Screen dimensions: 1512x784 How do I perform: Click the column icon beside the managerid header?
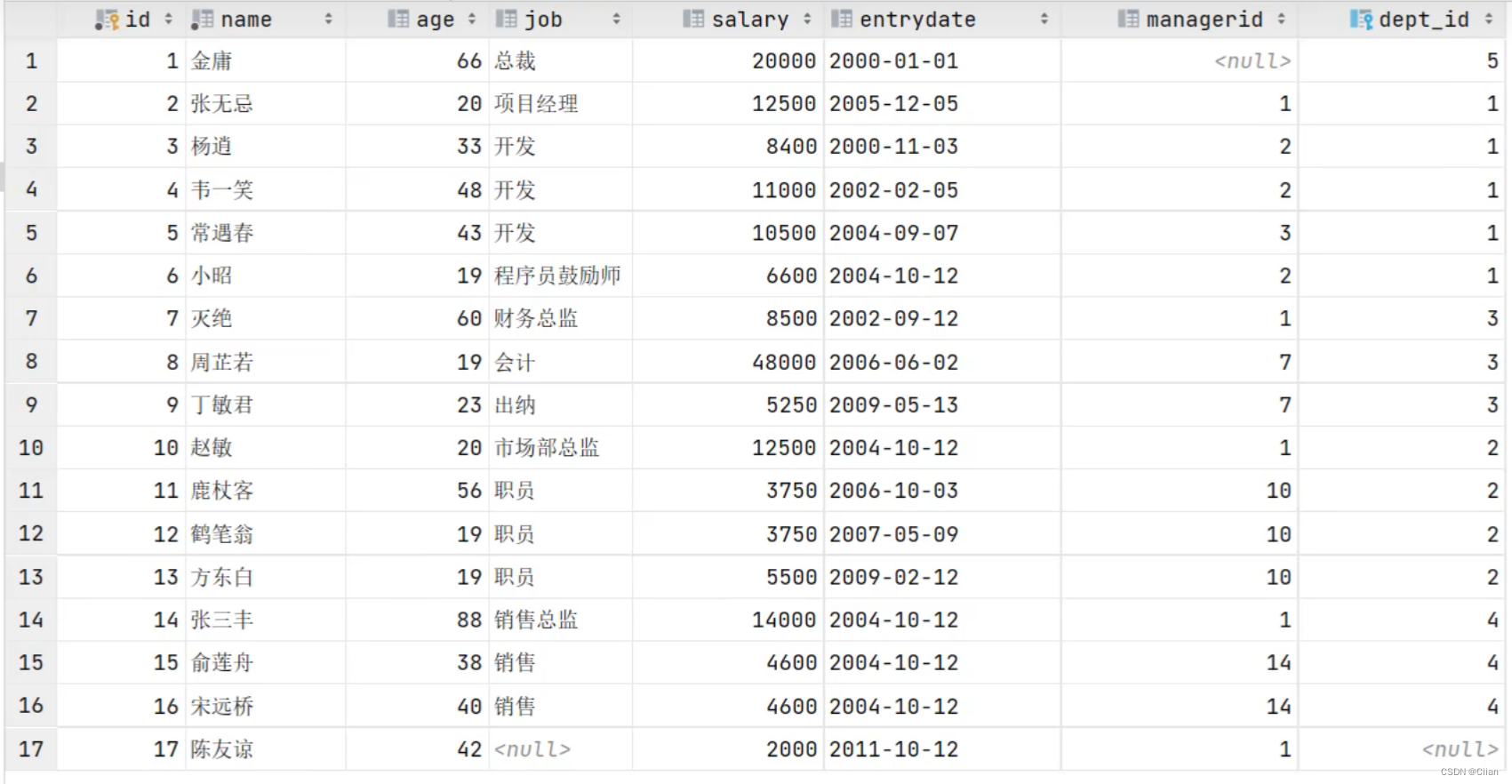(1128, 19)
